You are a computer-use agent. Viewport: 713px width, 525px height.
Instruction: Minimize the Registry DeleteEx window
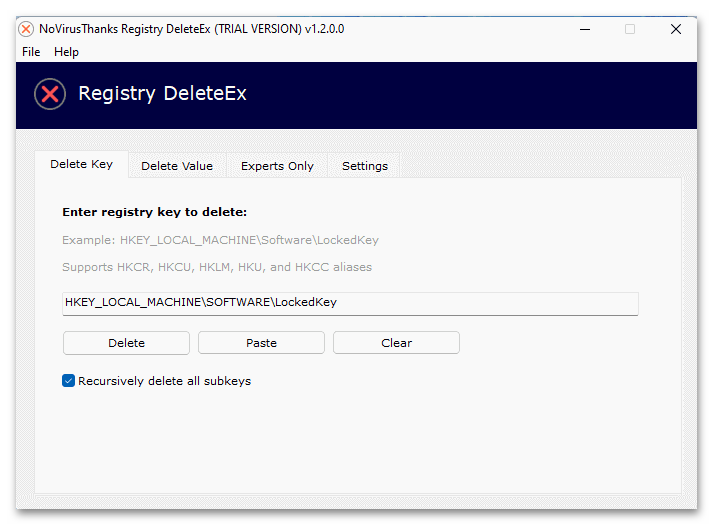coord(585,29)
